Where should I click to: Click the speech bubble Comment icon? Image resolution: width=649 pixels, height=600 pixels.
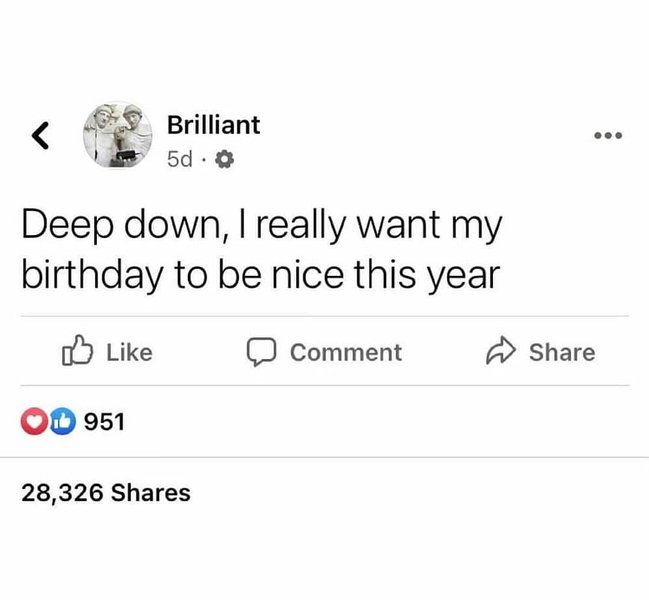pos(261,352)
